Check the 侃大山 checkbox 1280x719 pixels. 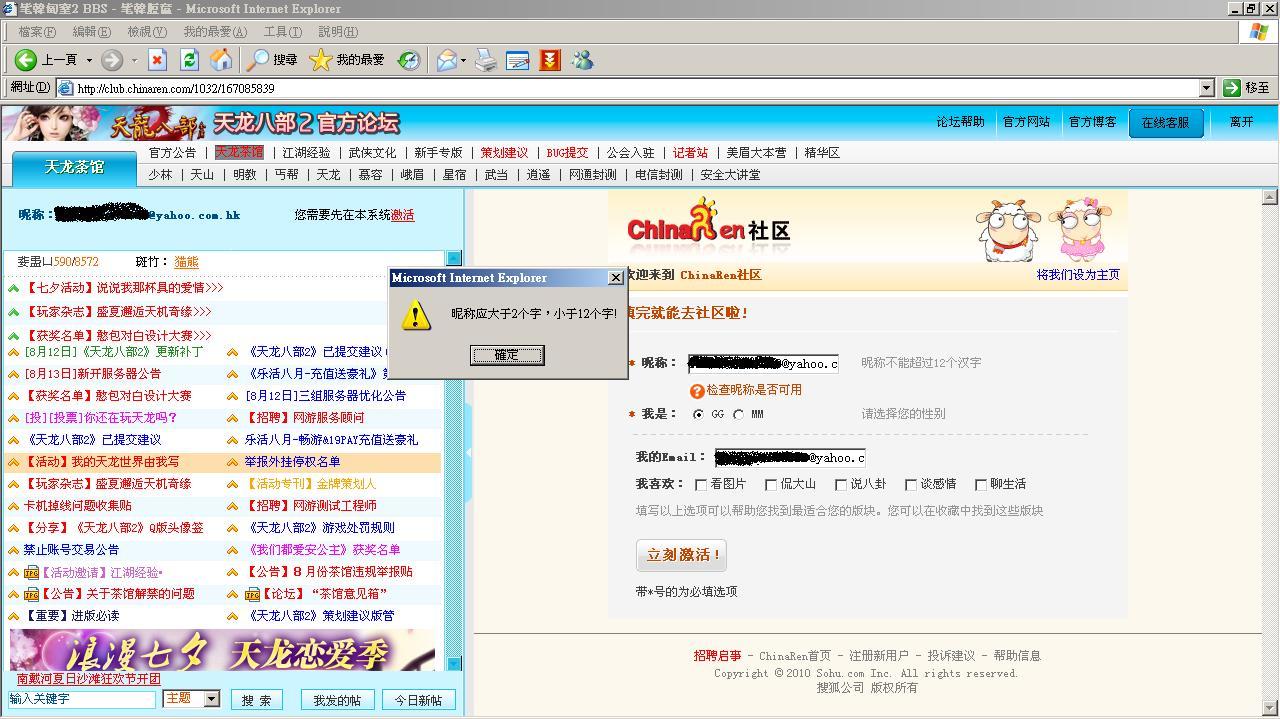[771, 485]
